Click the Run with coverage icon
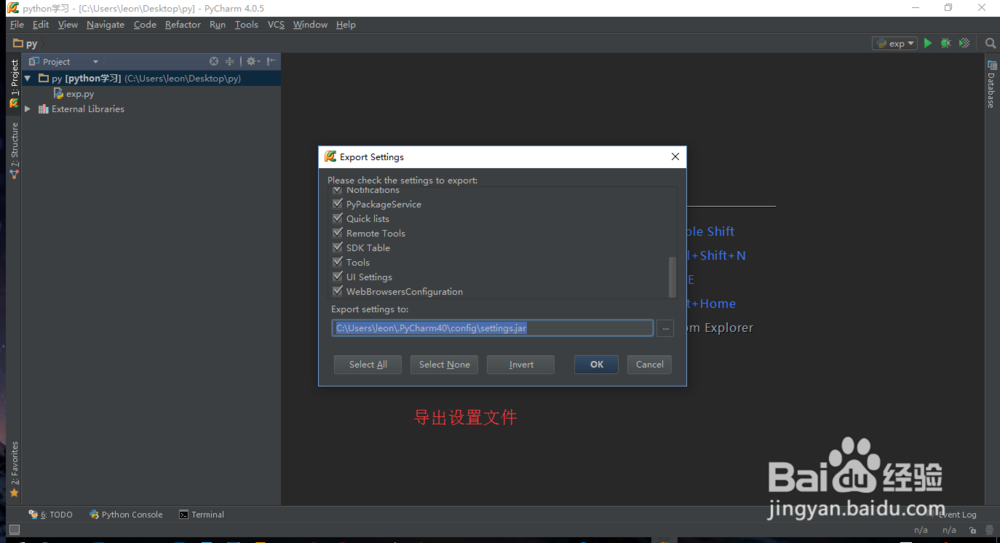Screen dimensions: 1000x543 (964, 43)
